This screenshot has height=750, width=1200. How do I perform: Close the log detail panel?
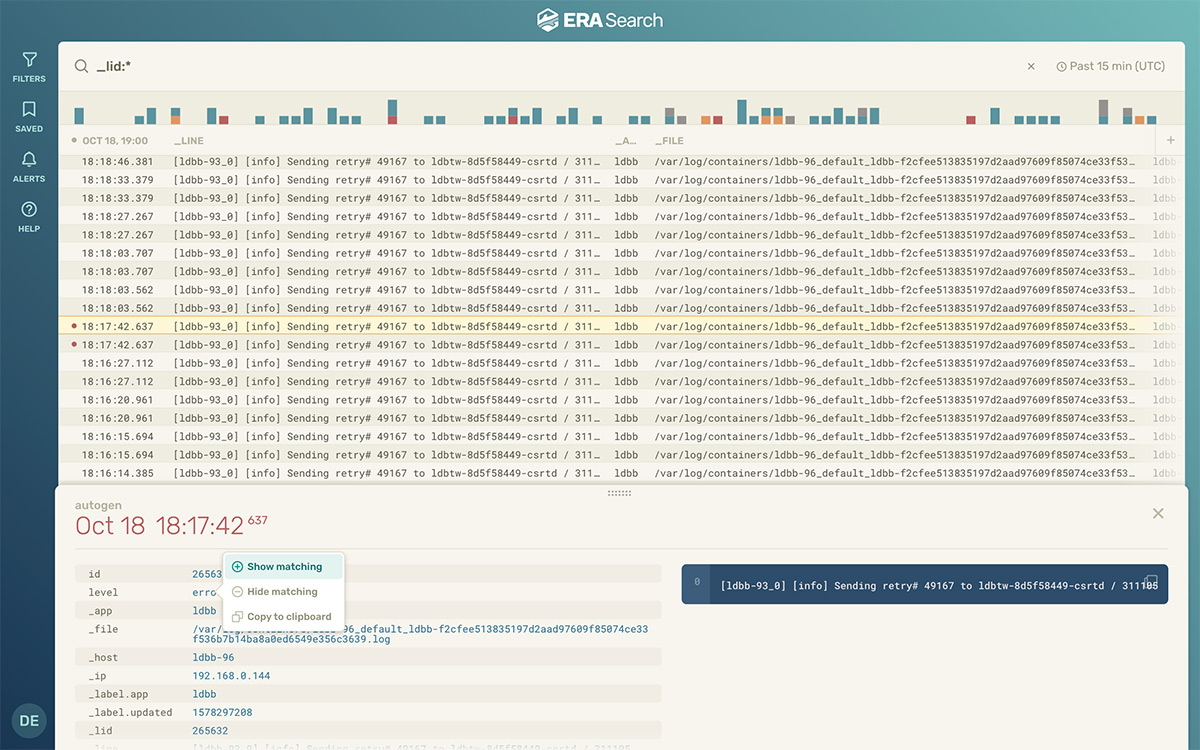[x=1158, y=514]
